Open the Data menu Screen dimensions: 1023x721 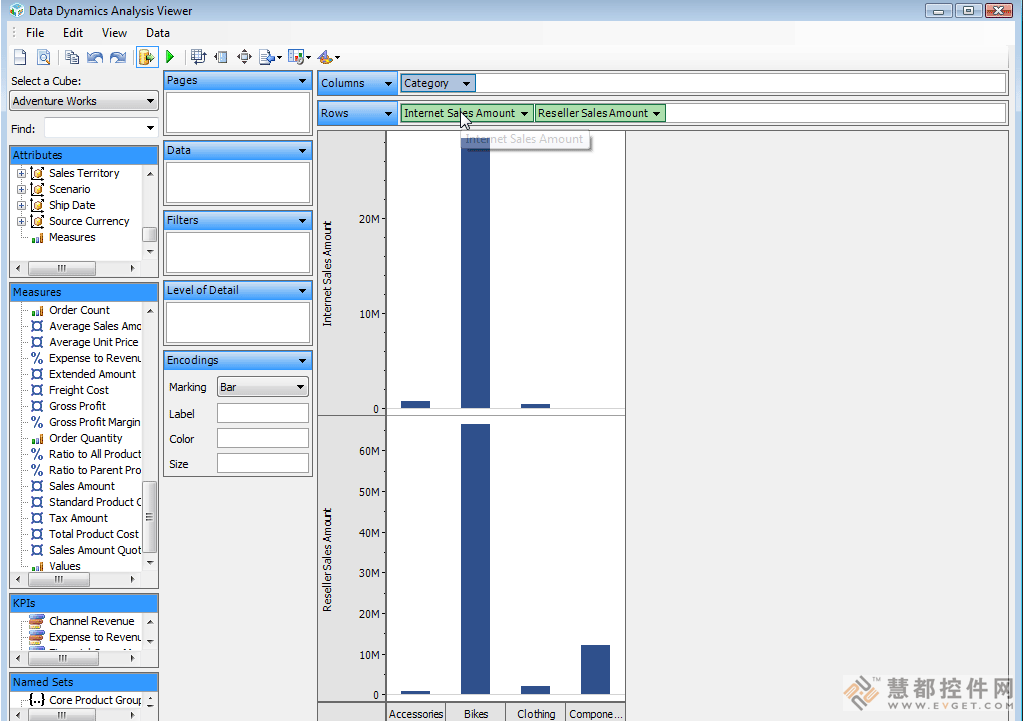[158, 33]
